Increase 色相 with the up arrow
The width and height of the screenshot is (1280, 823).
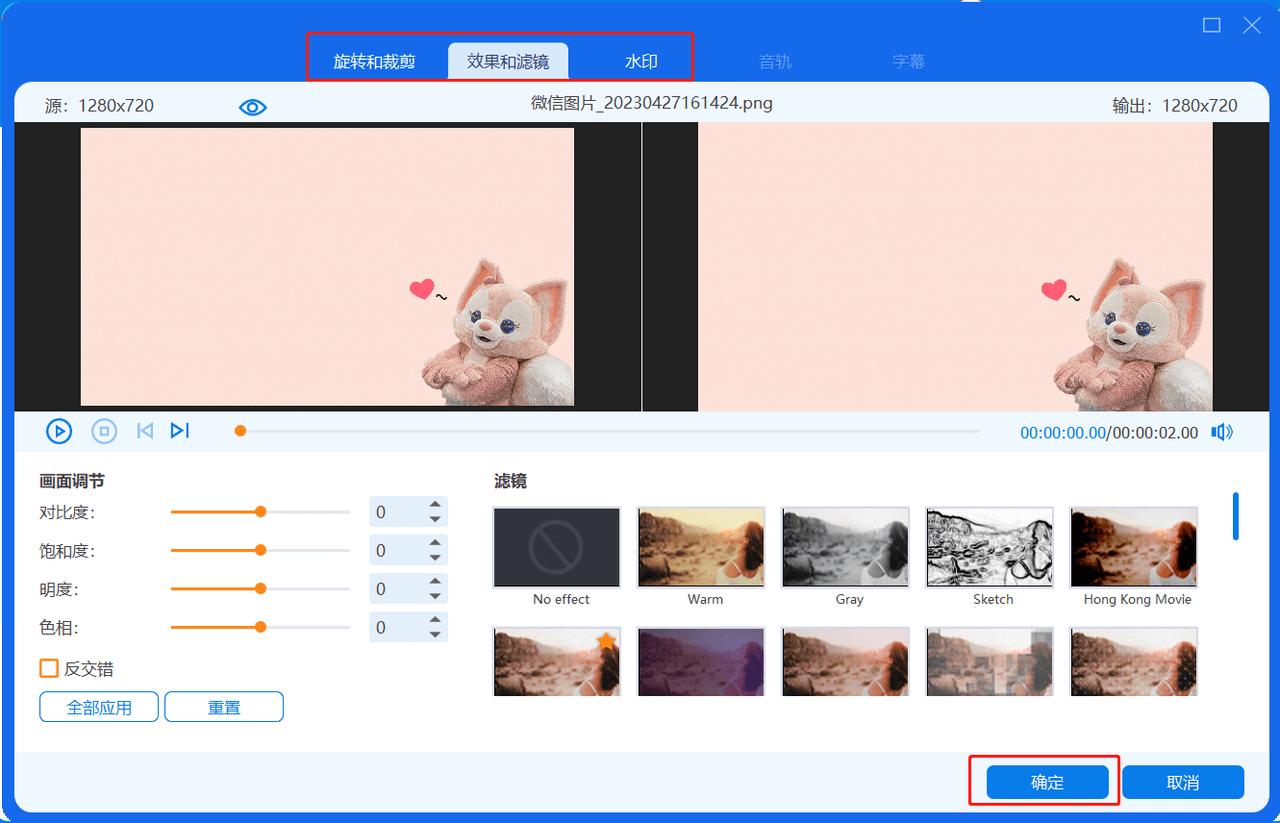coord(435,620)
